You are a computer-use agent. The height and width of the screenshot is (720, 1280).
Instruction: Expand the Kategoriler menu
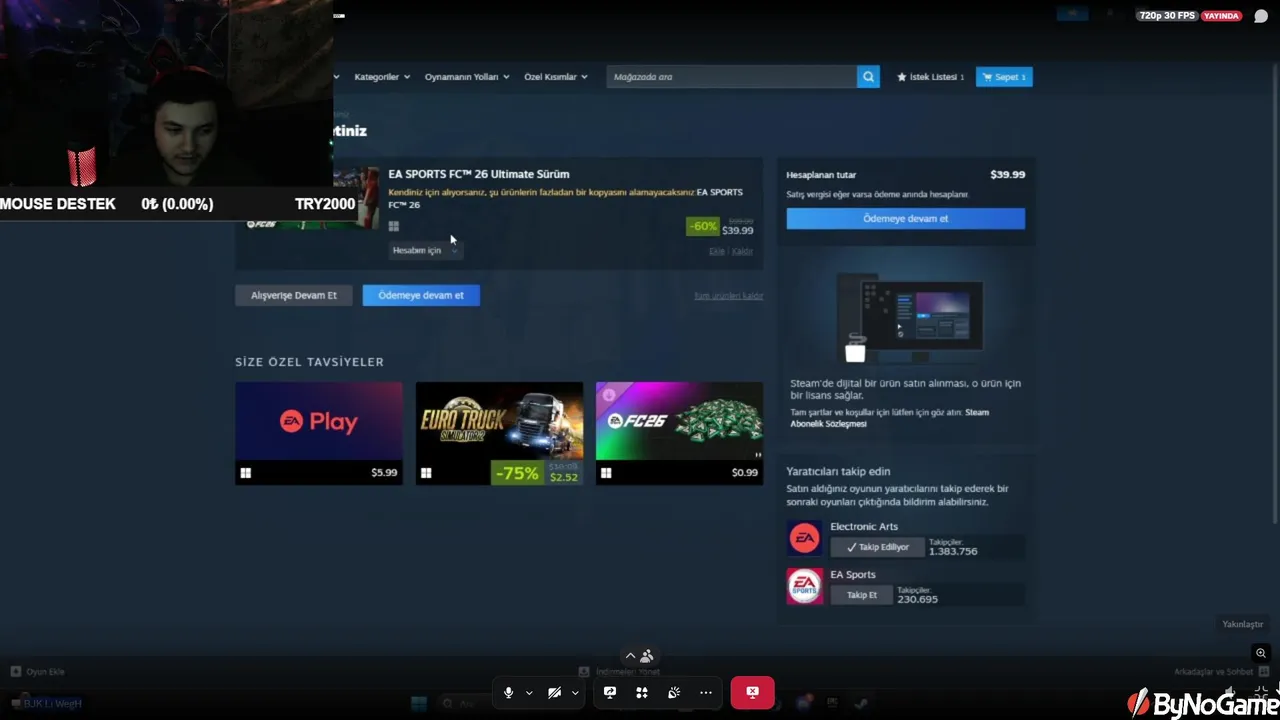[382, 77]
